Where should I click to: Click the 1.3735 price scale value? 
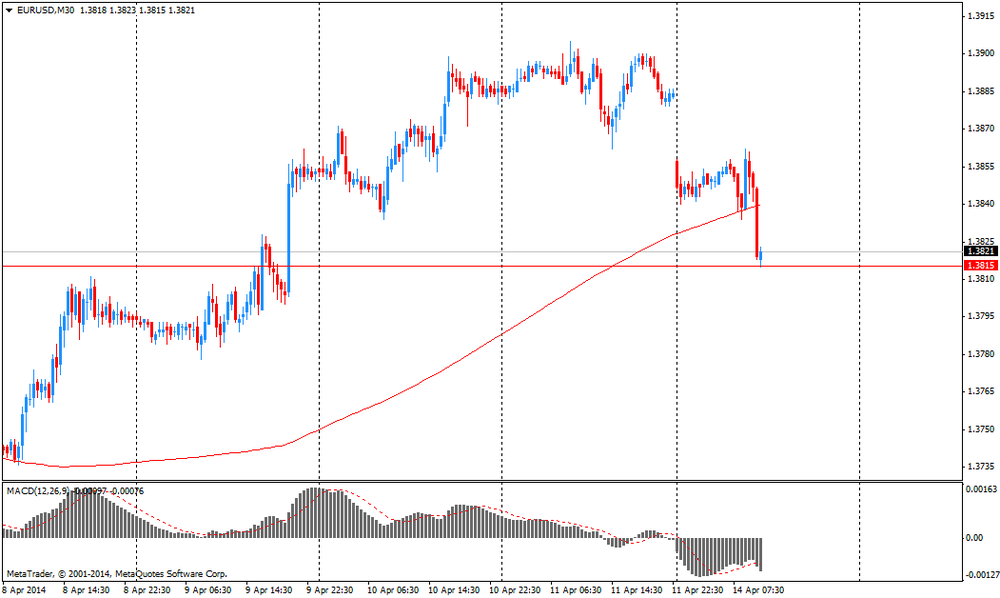tap(981, 467)
